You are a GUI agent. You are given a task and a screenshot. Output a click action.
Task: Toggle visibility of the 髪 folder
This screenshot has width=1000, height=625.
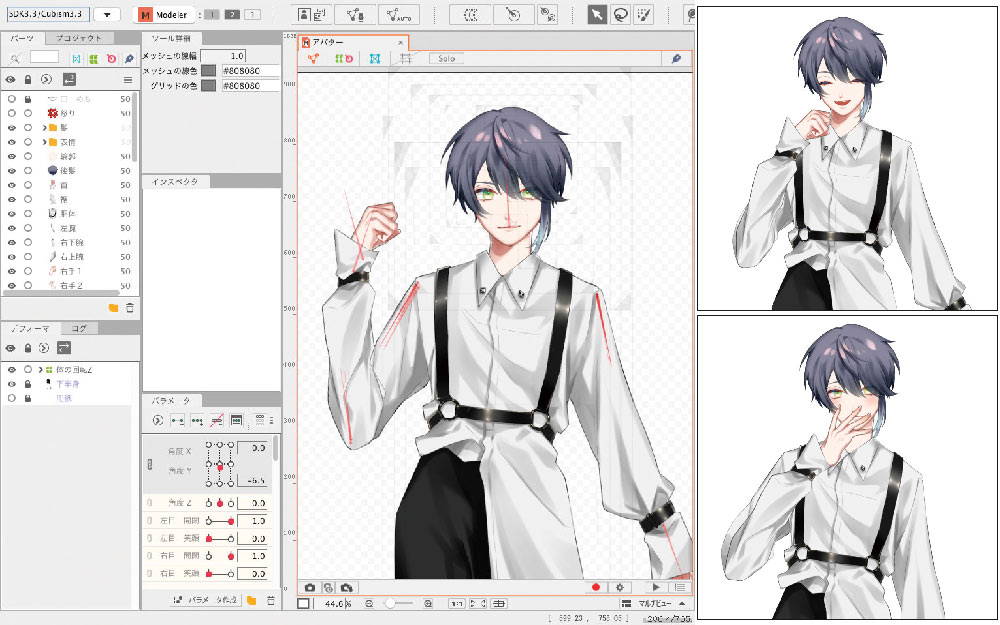11,128
